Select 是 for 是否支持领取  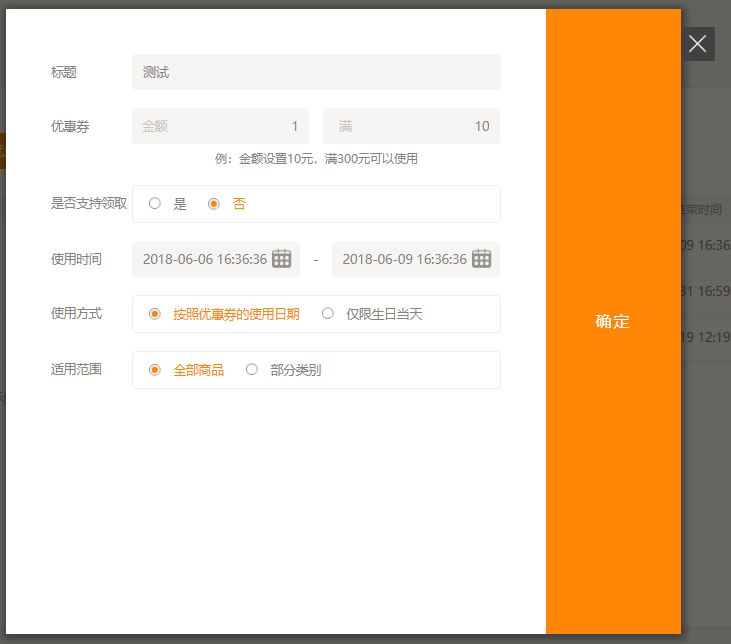pos(155,204)
